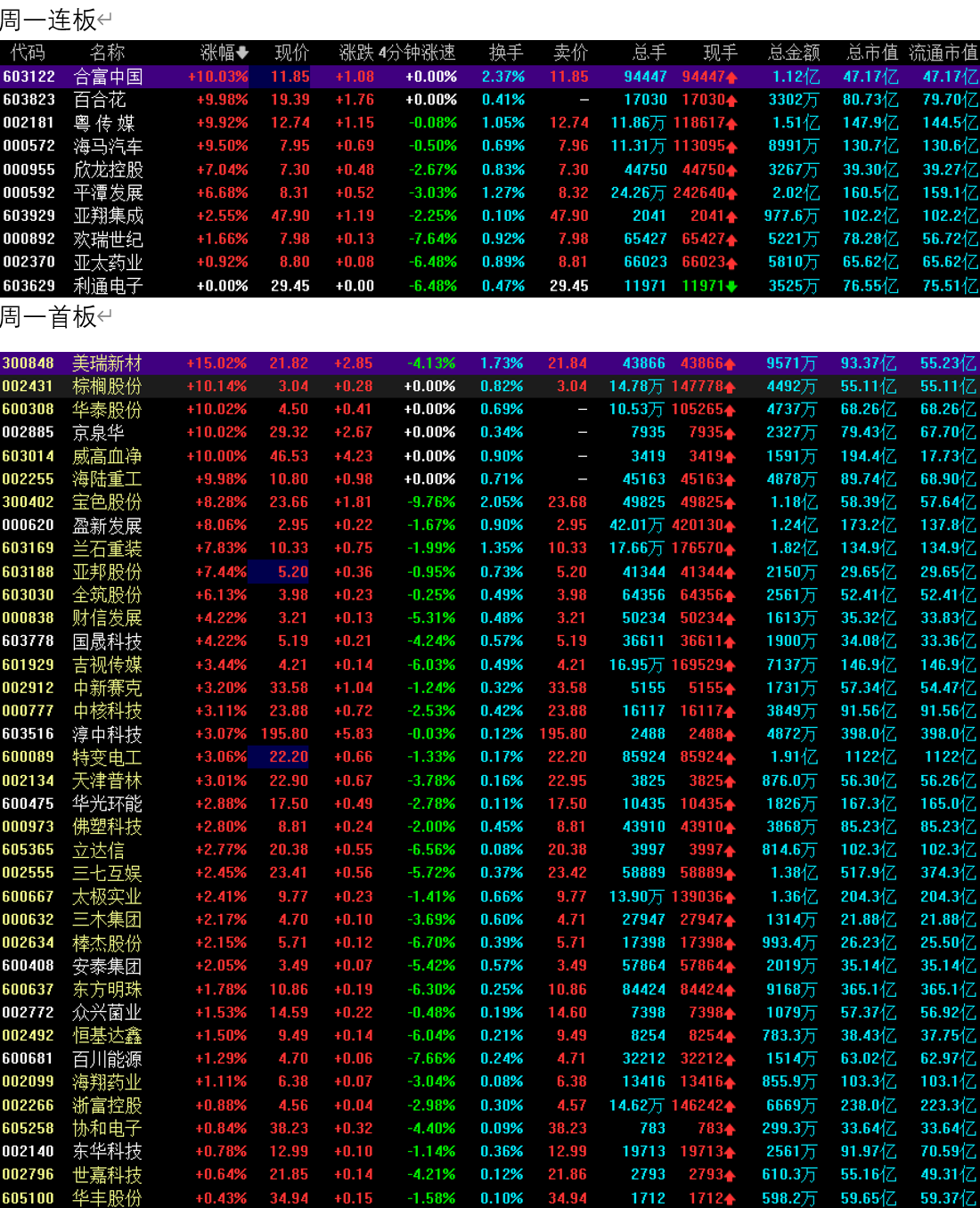Open stock code 603122

click(x=29, y=78)
